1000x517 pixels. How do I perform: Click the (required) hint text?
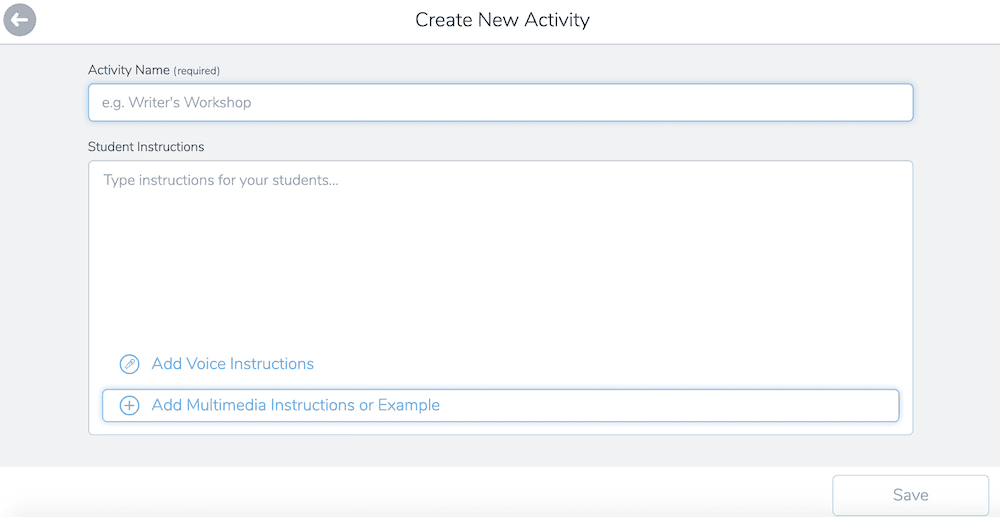[196, 71]
